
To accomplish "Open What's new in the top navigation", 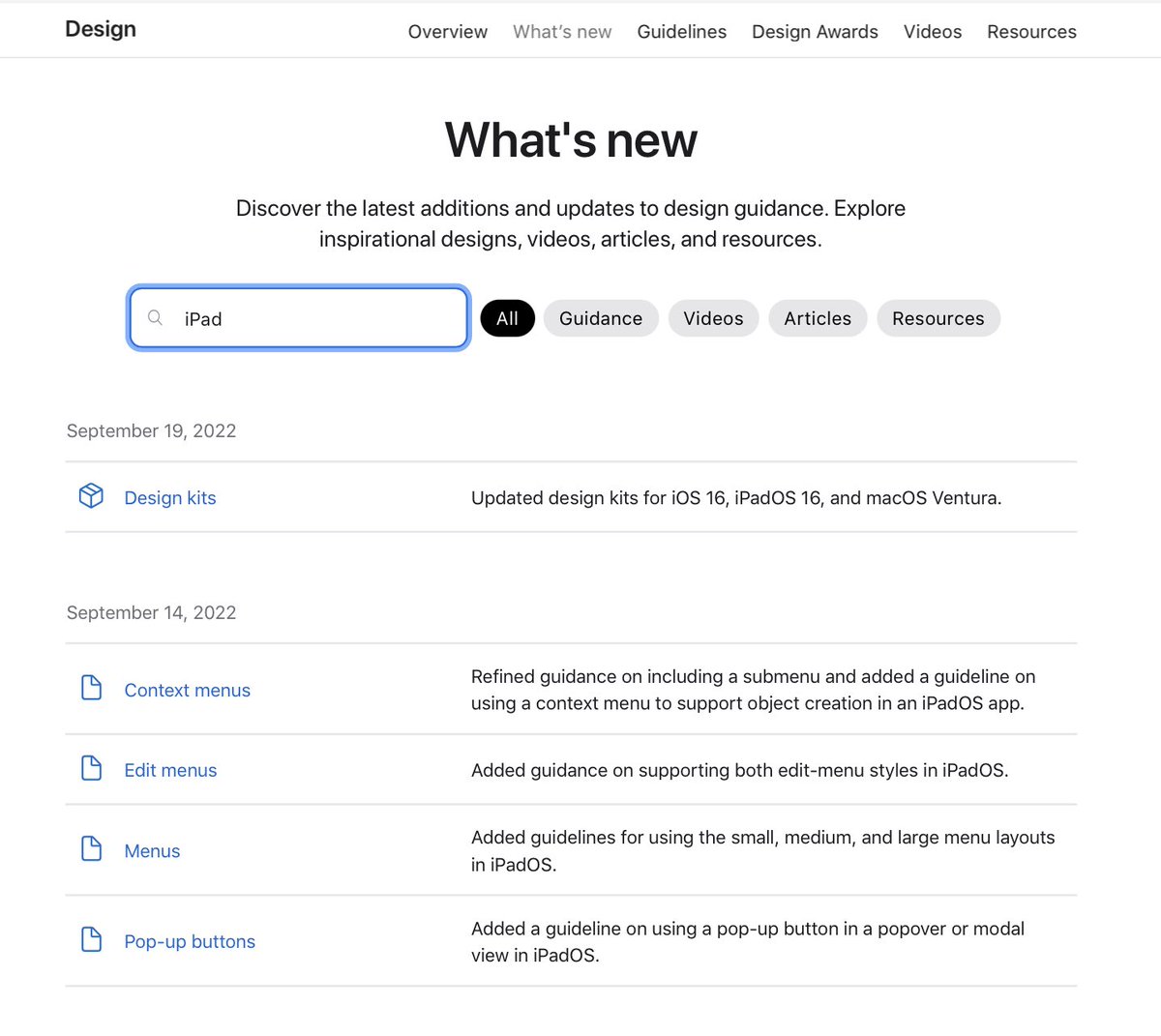I will pyautogui.click(x=562, y=32).
